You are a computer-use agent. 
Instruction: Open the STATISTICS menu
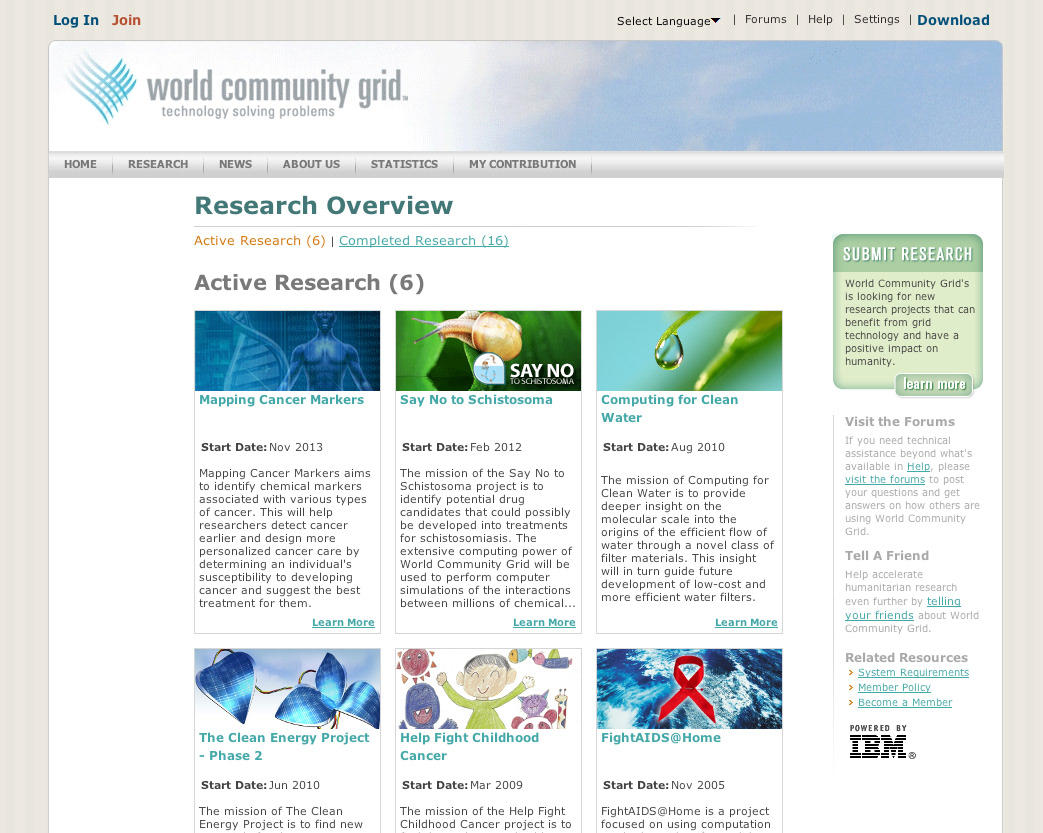coord(404,164)
